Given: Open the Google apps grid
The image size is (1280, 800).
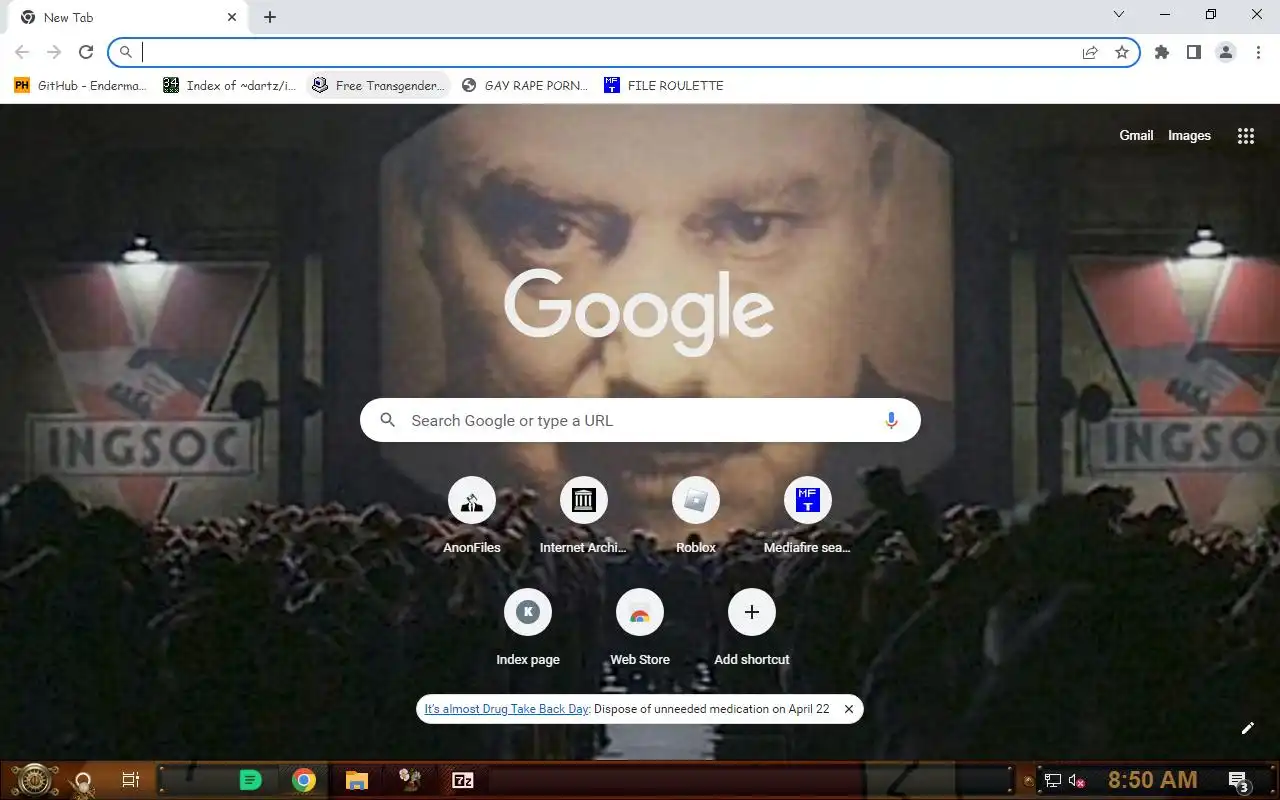Looking at the screenshot, I should point(1246,136).
